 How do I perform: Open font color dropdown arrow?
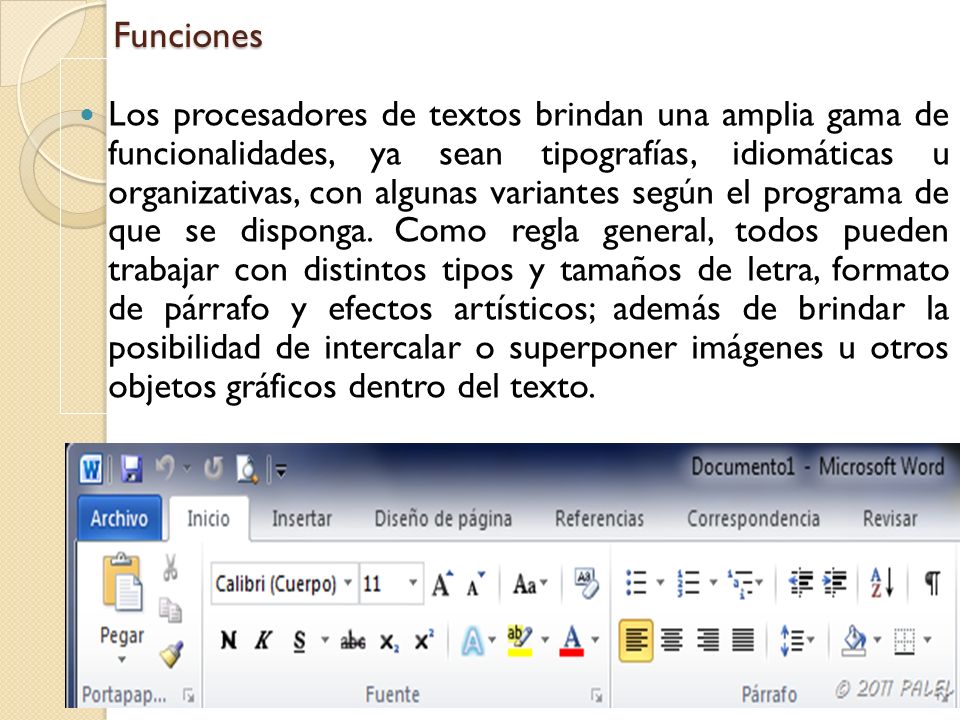point(595,640)
